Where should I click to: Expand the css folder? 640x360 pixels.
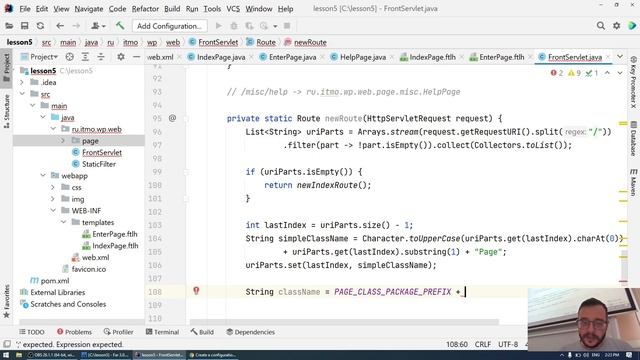click(53, 187)
